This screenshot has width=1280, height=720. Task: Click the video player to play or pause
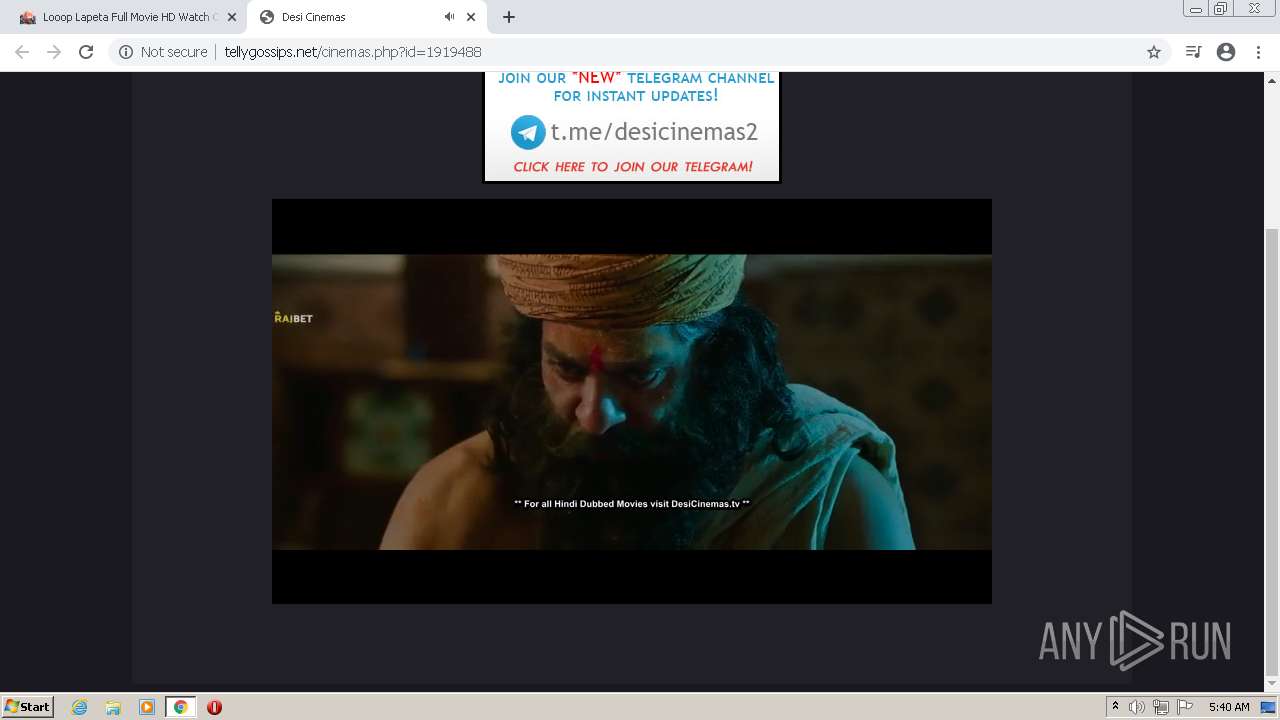click(632, 401)
